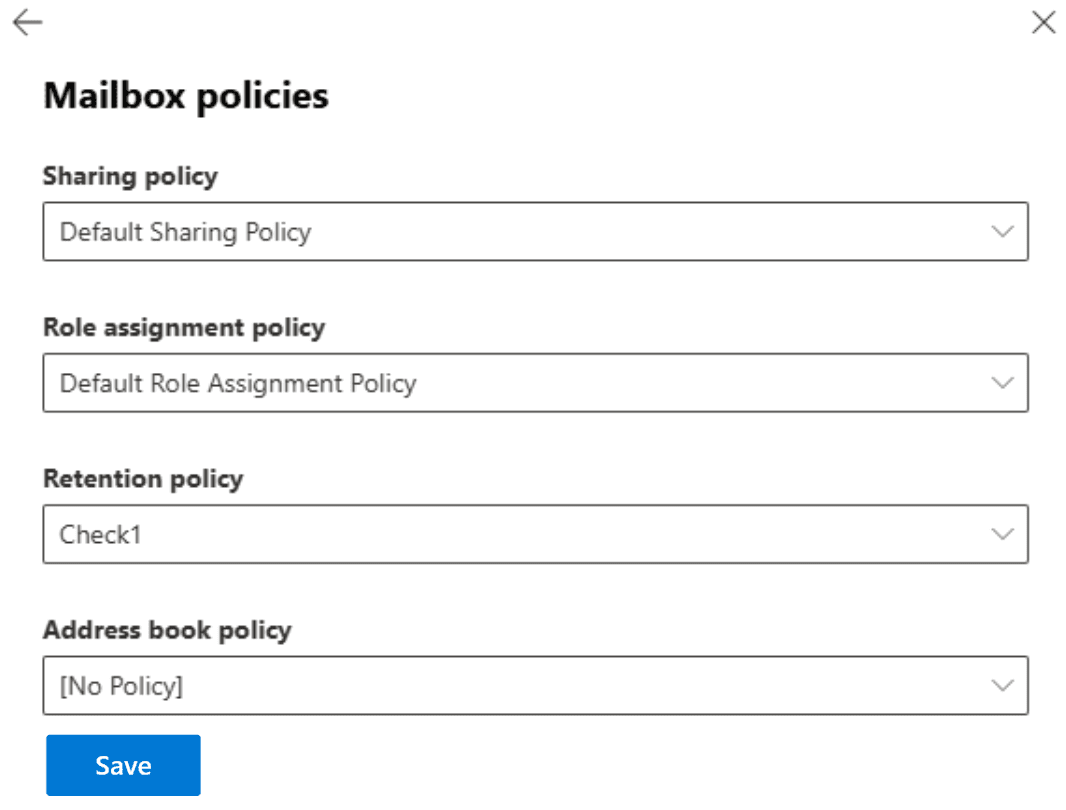Expand the Role assignment policy selector

[x=533, y=383]
